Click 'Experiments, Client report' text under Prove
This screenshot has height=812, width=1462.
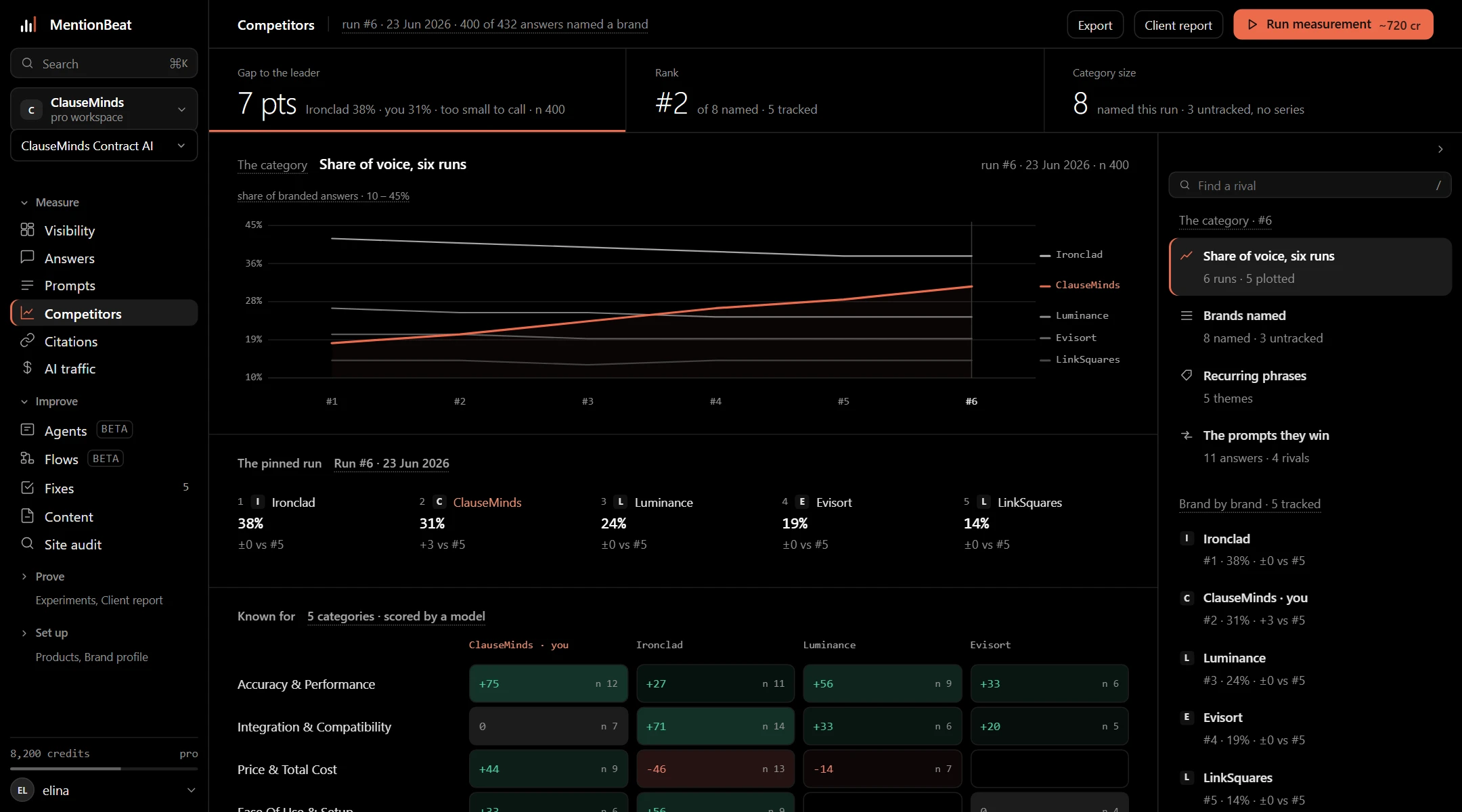coord(99,600)
